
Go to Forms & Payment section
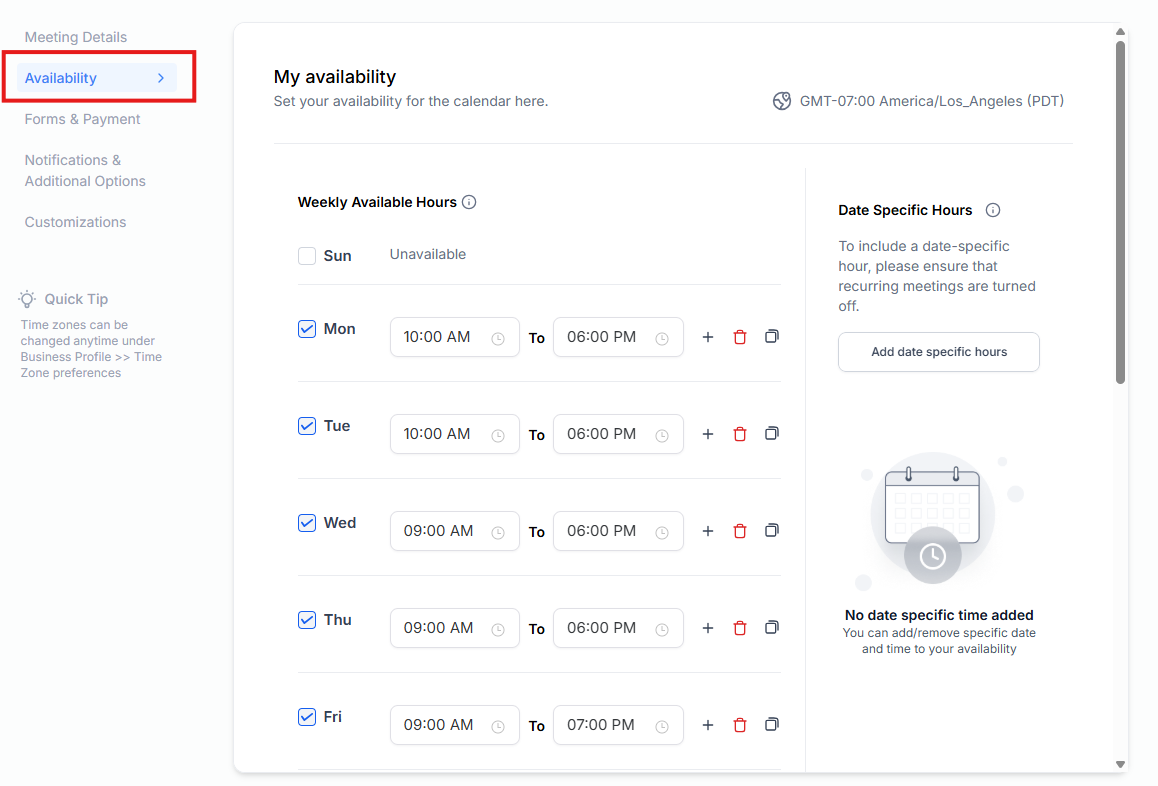pos(83,119)
